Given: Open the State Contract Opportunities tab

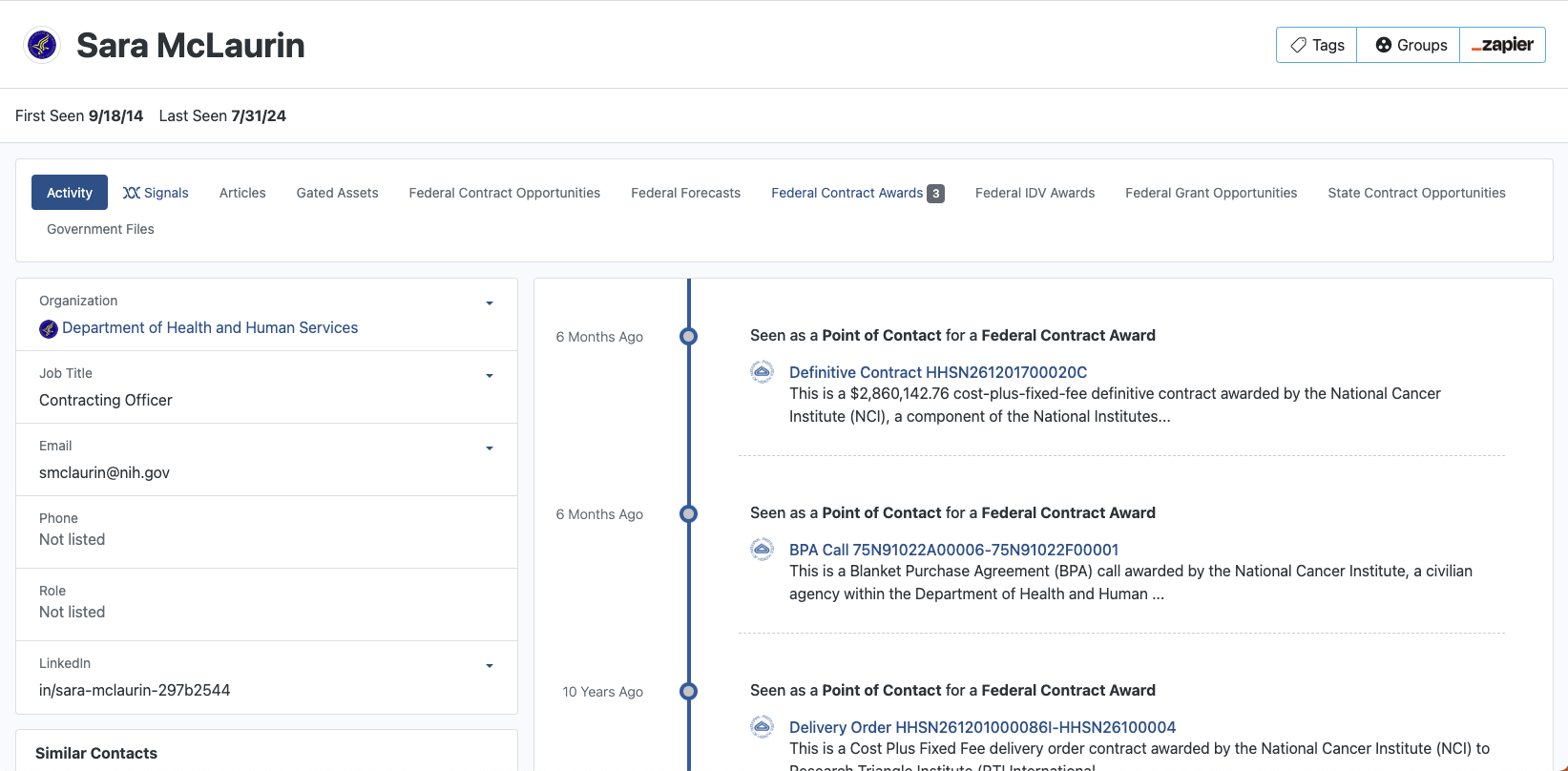Looking at the screenshot, I should tap(1417, 193).
